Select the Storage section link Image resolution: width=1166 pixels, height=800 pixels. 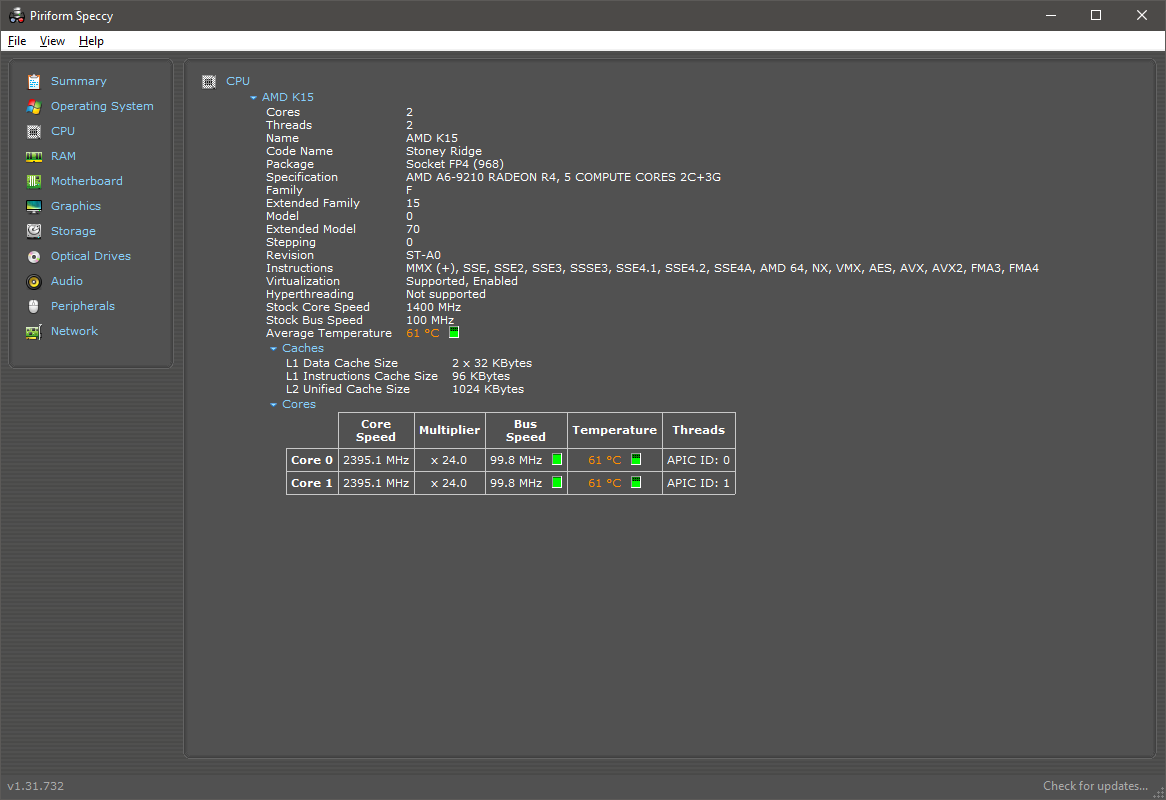(x=73, y=231)
